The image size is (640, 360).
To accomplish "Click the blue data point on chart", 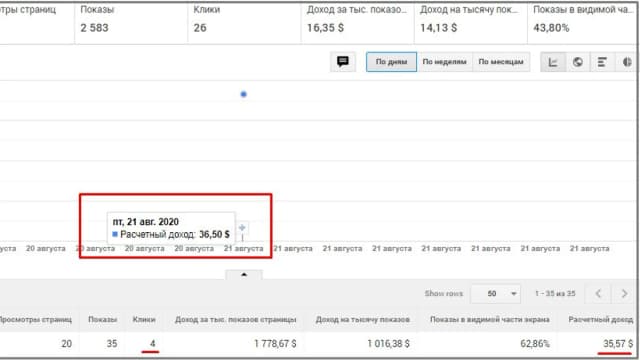I will [244, 94].
